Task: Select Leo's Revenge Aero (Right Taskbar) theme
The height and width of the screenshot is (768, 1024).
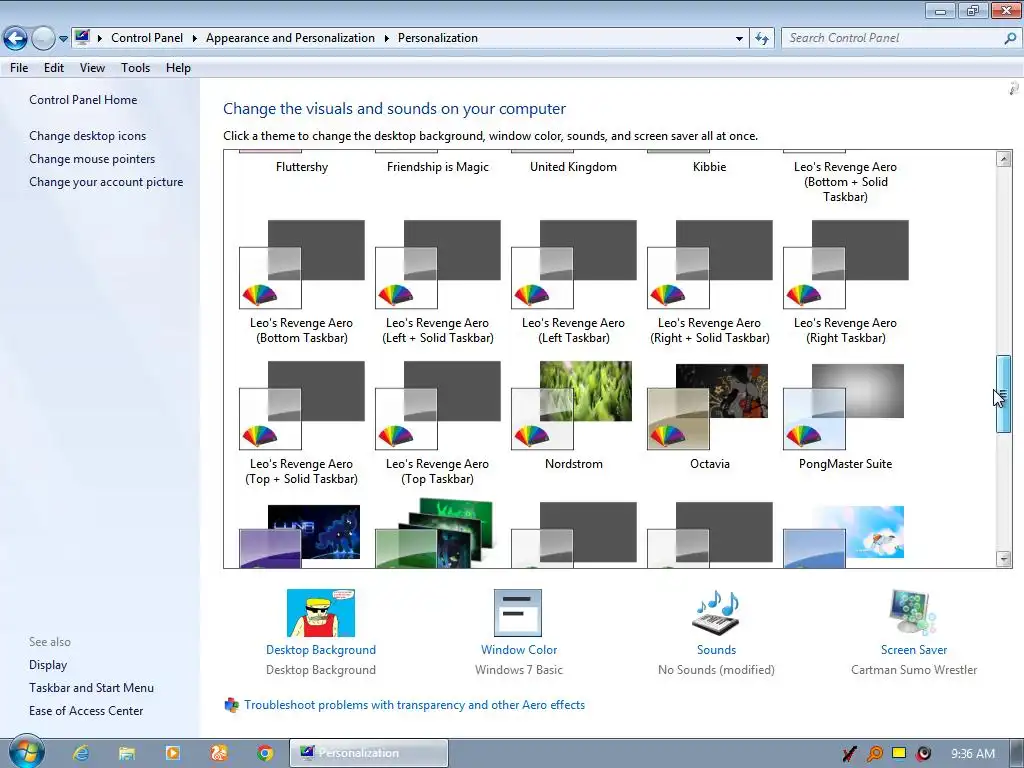Action: pos(846,282)
